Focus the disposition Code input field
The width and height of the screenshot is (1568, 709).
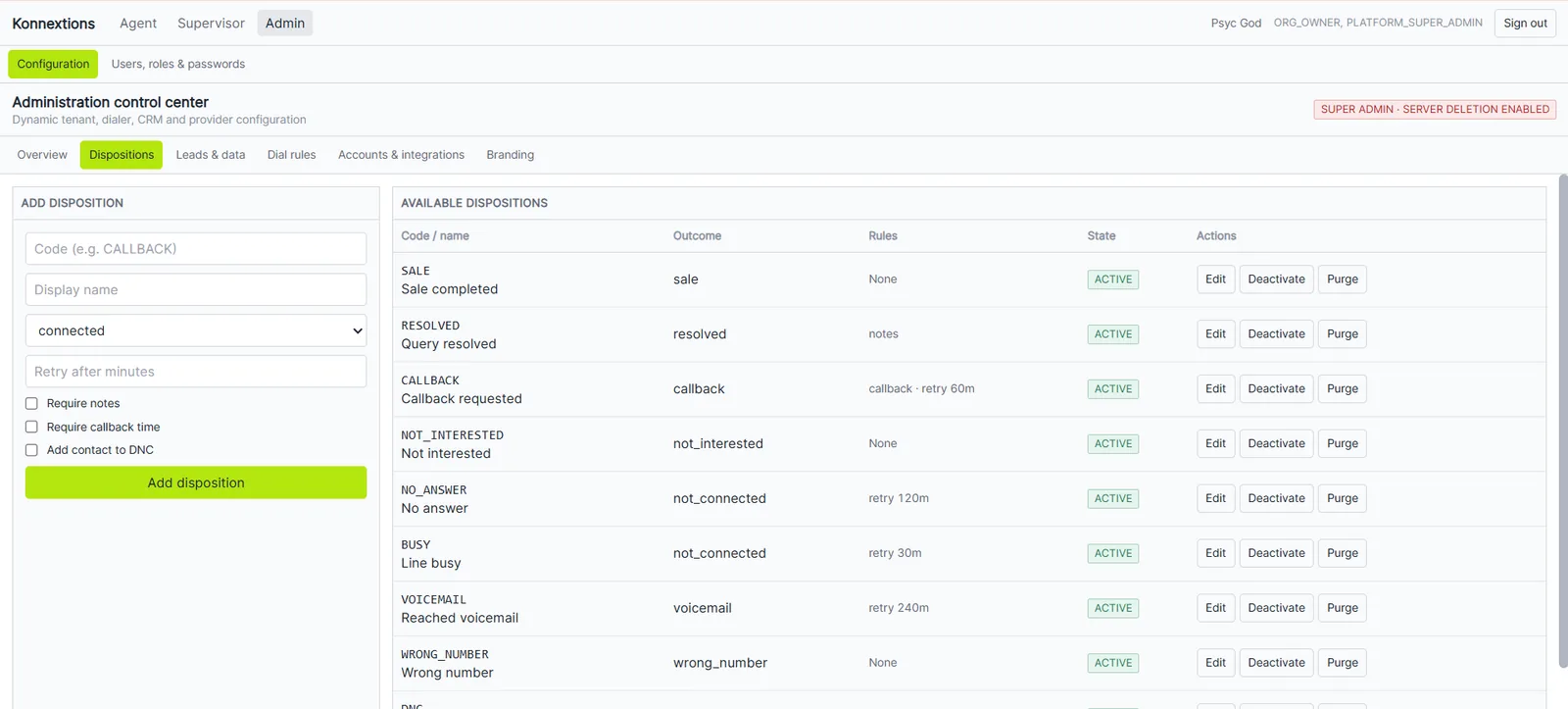(196, 249)
